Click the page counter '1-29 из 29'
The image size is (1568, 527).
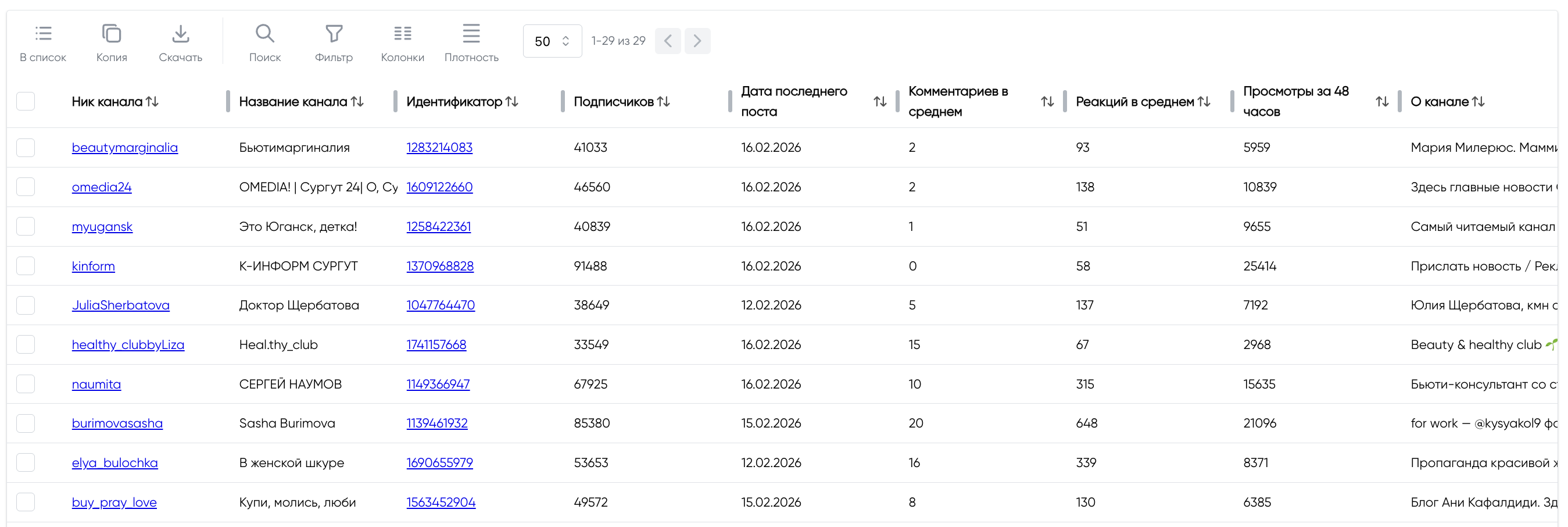point(618,41)
